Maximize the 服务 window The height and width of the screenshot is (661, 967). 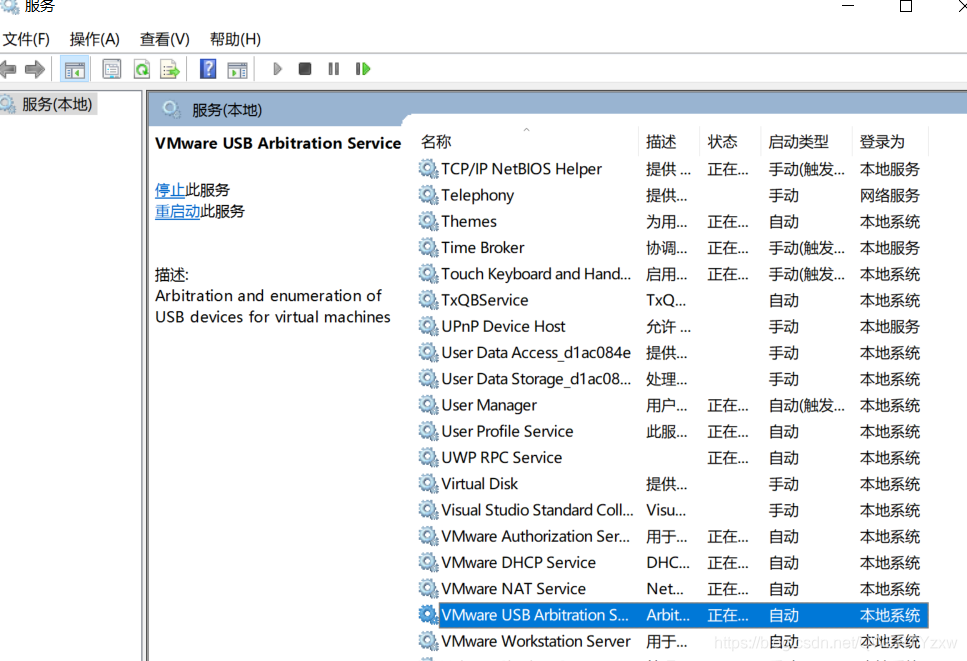(x=906, y=6)
